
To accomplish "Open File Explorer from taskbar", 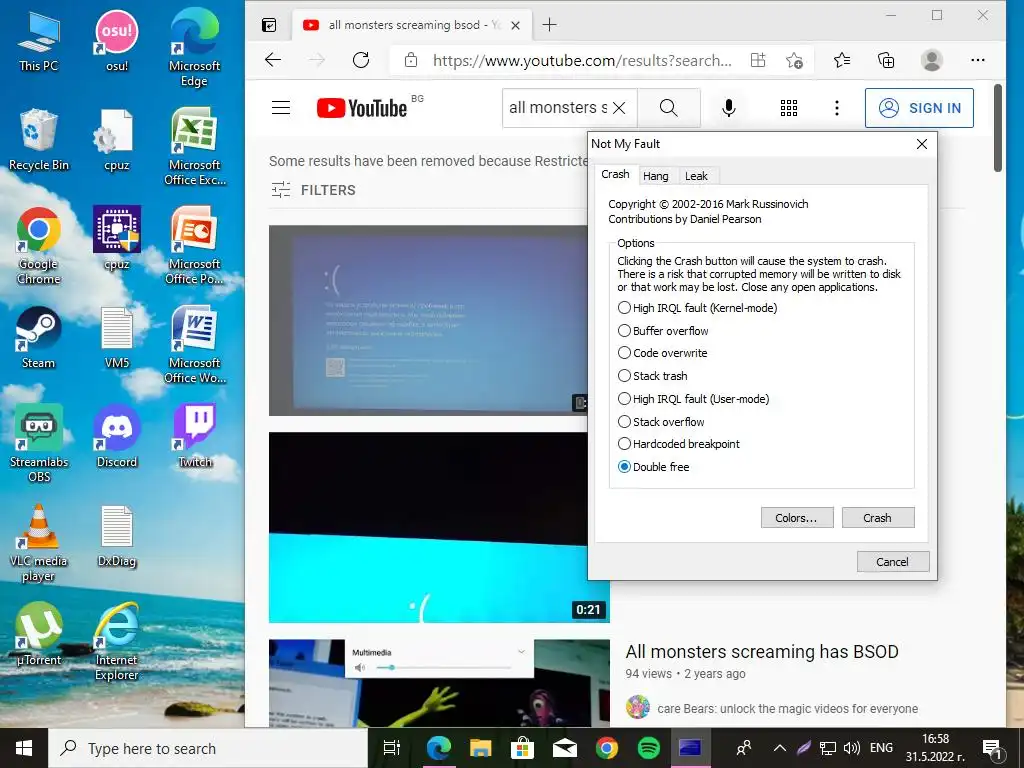I will point(480,748).
